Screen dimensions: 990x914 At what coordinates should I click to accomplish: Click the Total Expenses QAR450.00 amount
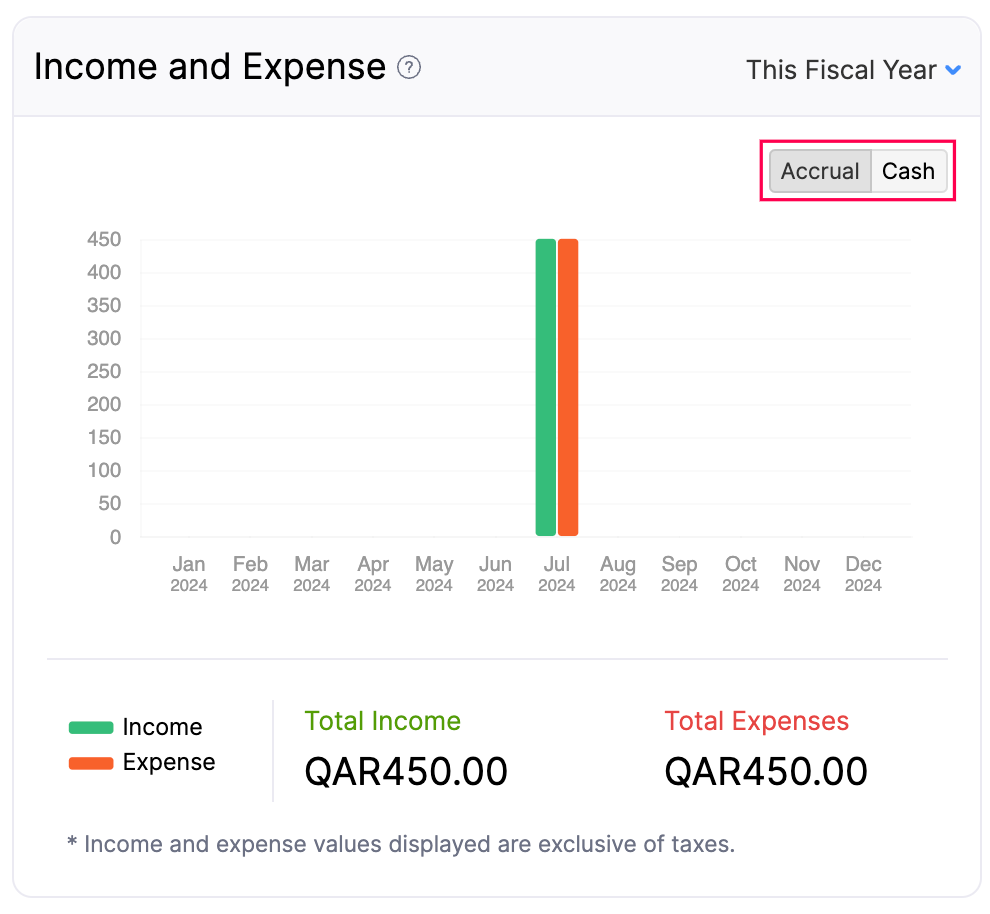point(766,771)
